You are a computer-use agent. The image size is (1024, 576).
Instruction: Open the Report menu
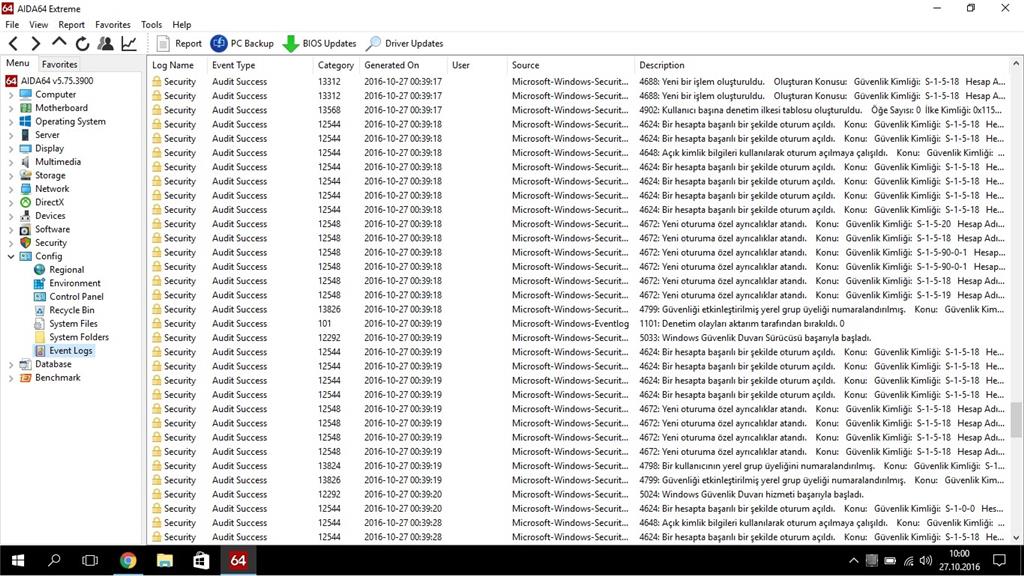coord(71,25)
